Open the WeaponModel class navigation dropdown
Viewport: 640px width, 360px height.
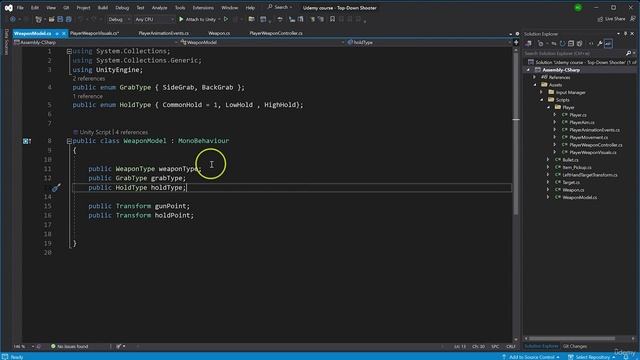click(x=262, y=42)
